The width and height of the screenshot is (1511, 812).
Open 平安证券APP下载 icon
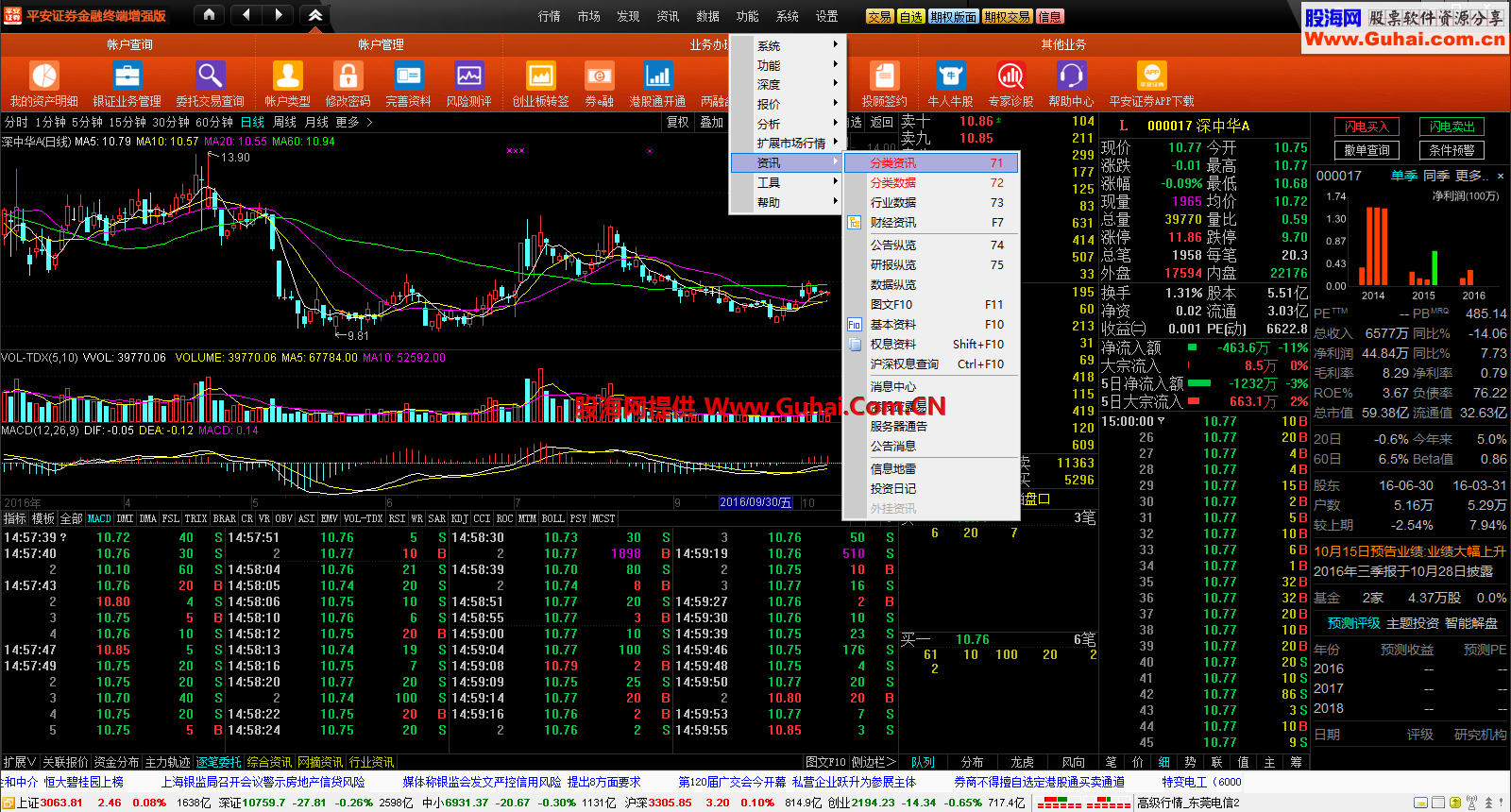1152,76
